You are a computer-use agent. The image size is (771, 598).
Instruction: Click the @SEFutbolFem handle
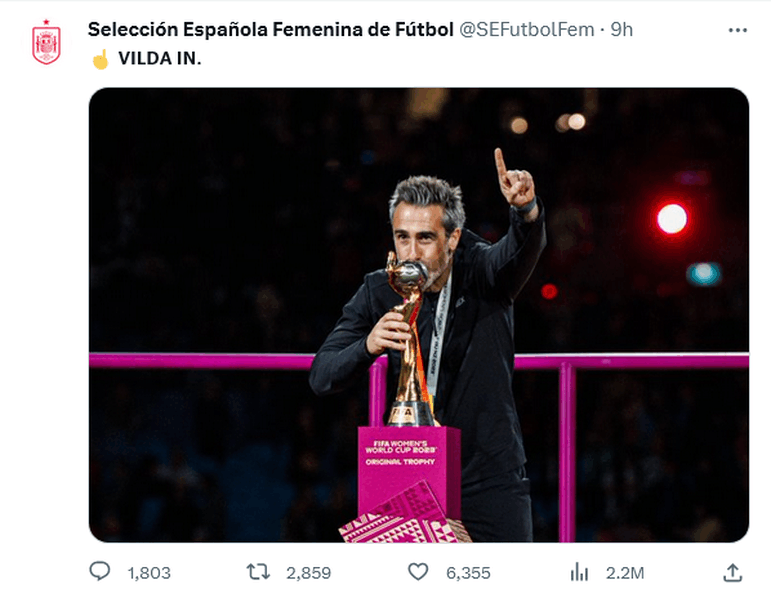526,30
